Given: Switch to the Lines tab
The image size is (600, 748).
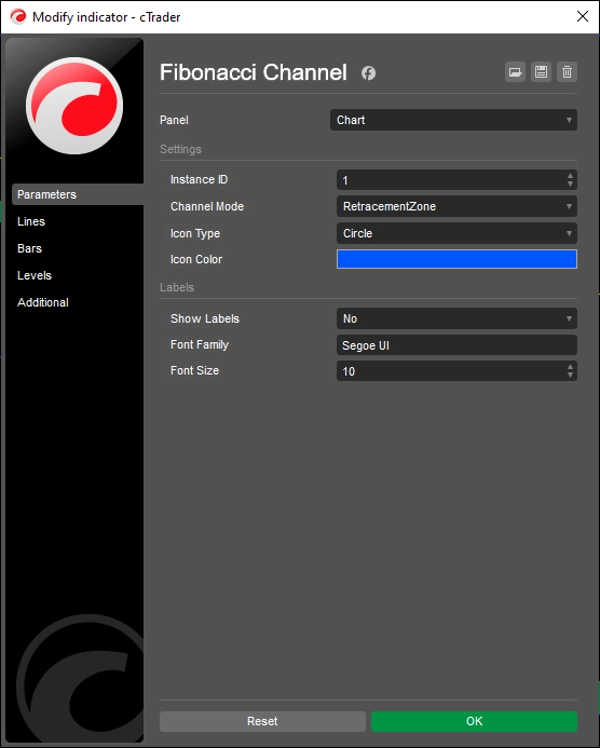Looking at the screenshot, I should pyautogui.click(x=31, y=222).
